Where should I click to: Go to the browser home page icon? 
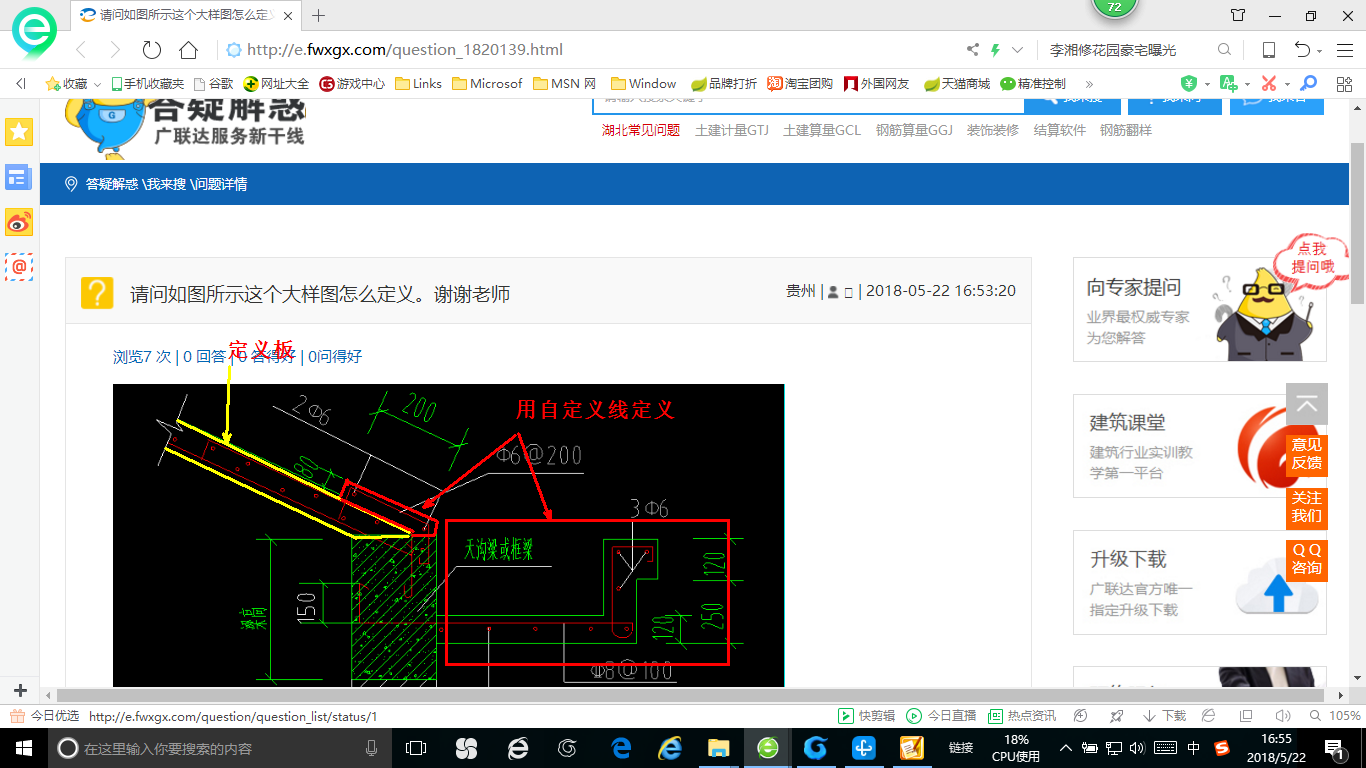[188, 50]
